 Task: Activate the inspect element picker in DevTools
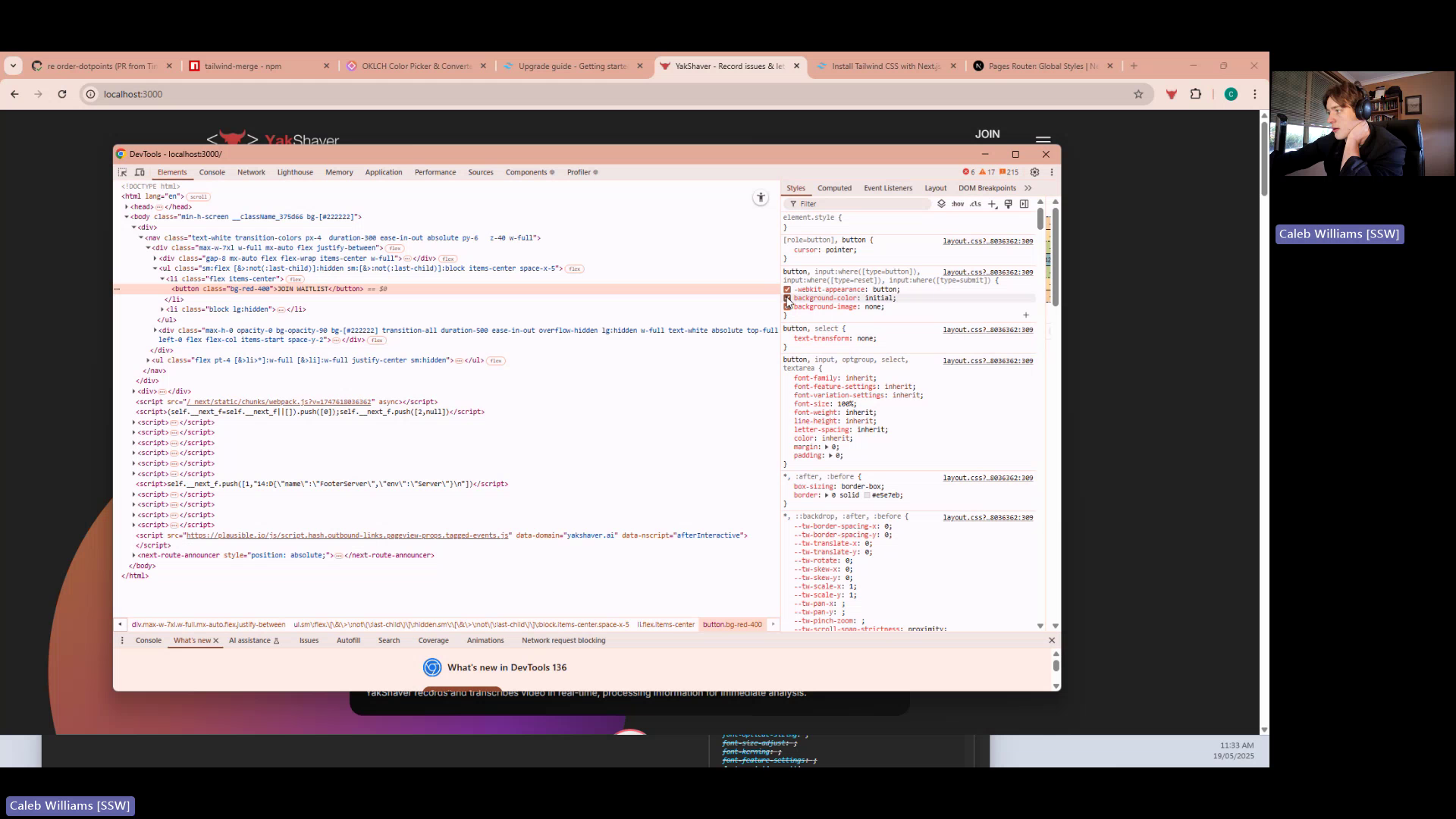coord(122,172)
